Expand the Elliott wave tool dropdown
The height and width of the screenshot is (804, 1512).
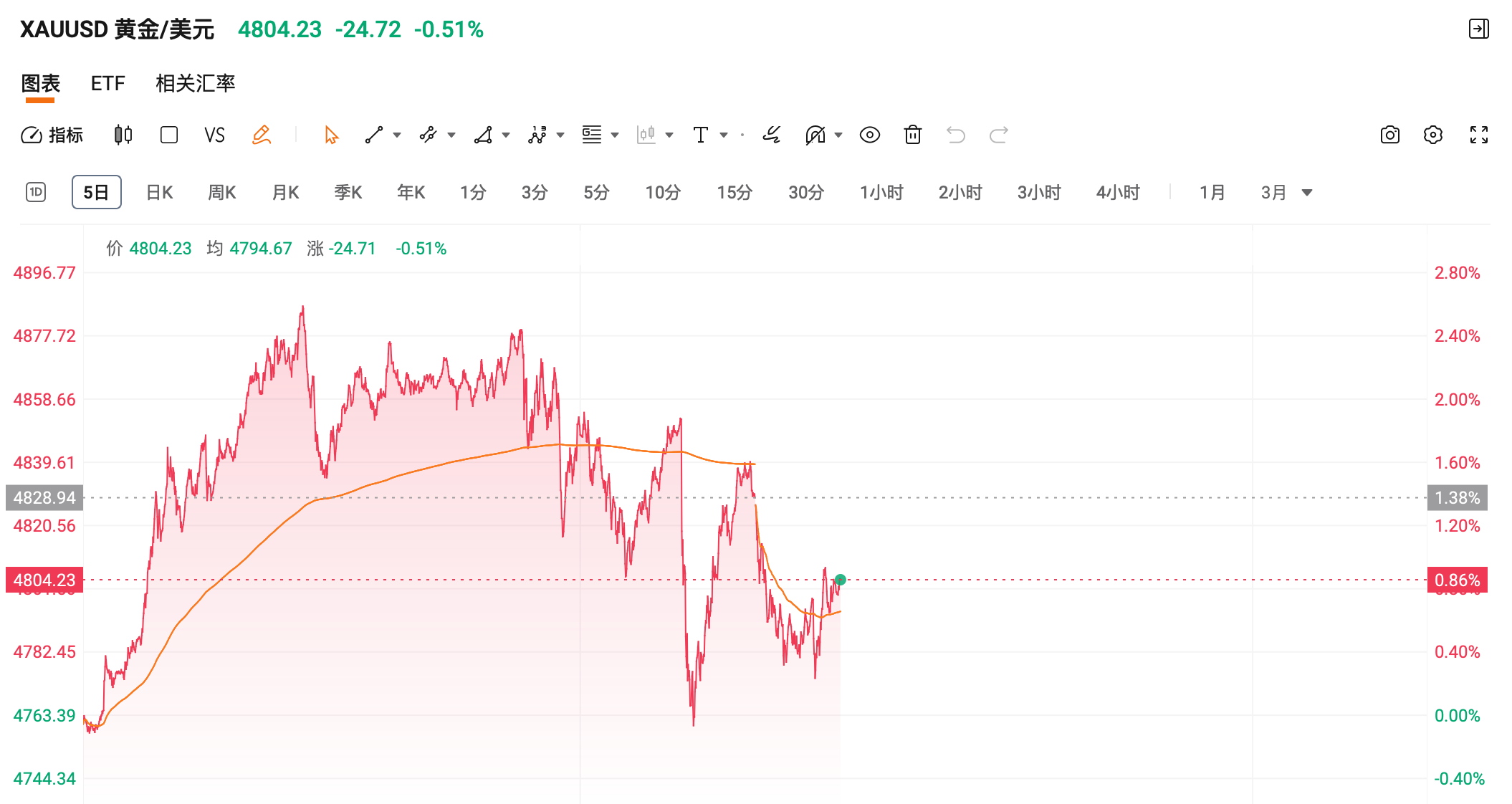pos(558,135)
